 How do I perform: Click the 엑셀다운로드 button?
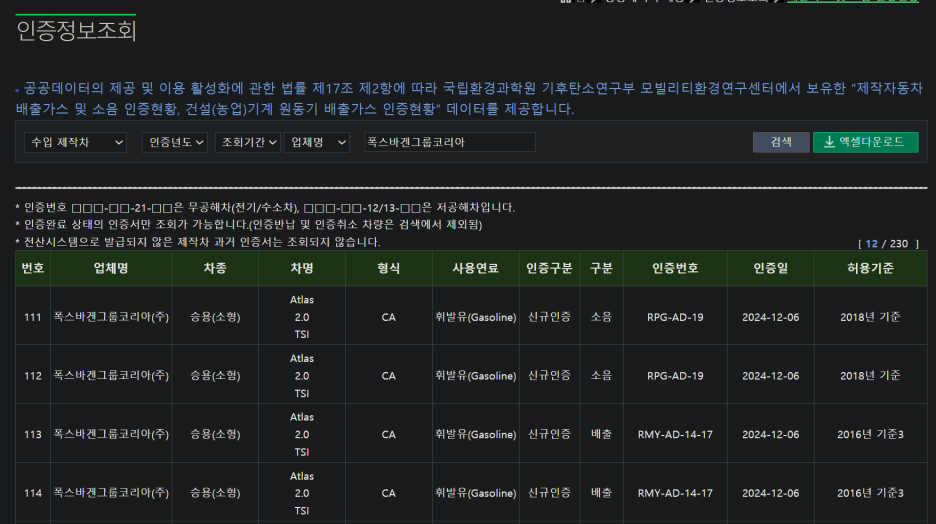coord(866,142)
